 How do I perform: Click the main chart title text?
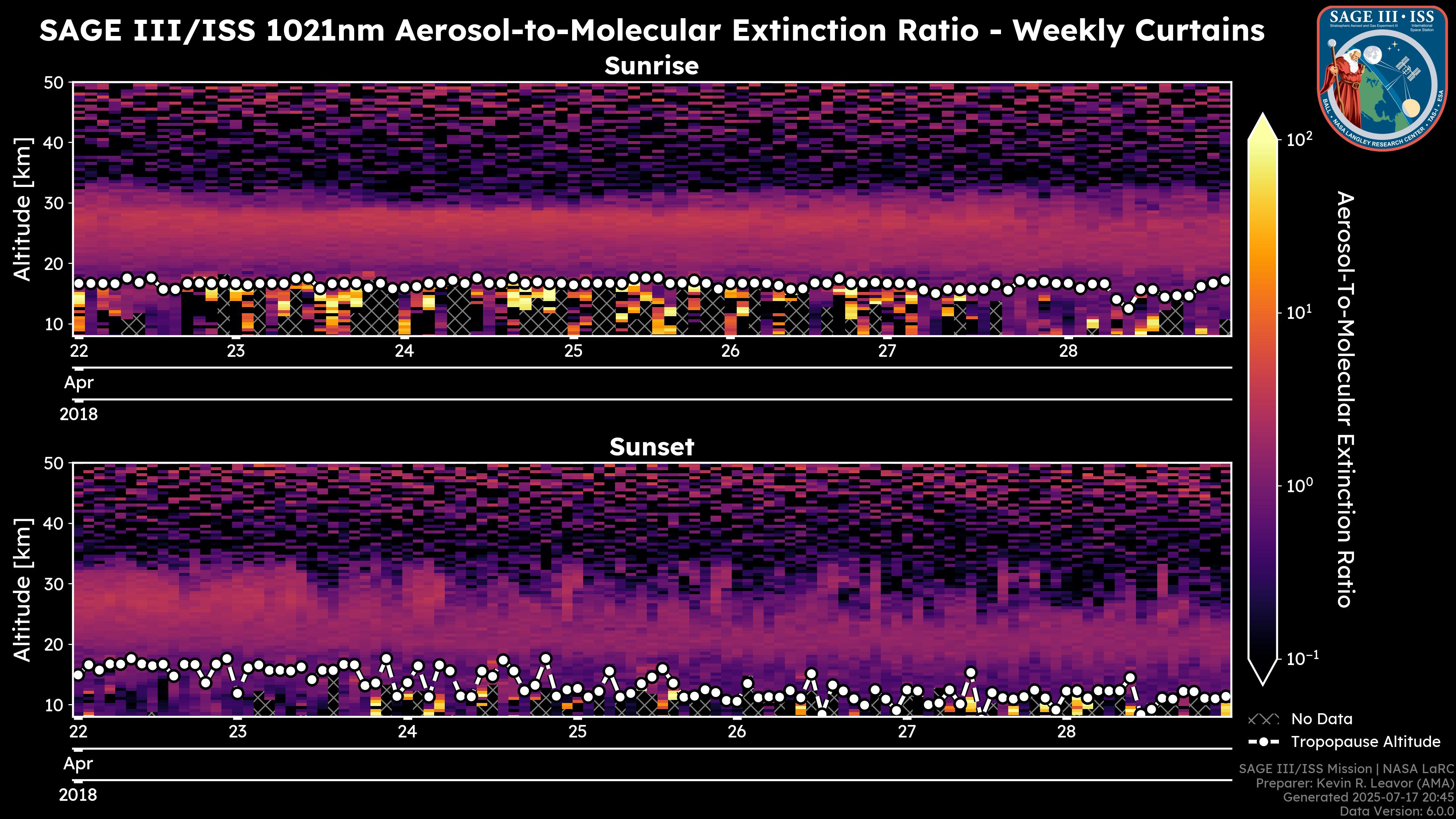tap(651, 30)
